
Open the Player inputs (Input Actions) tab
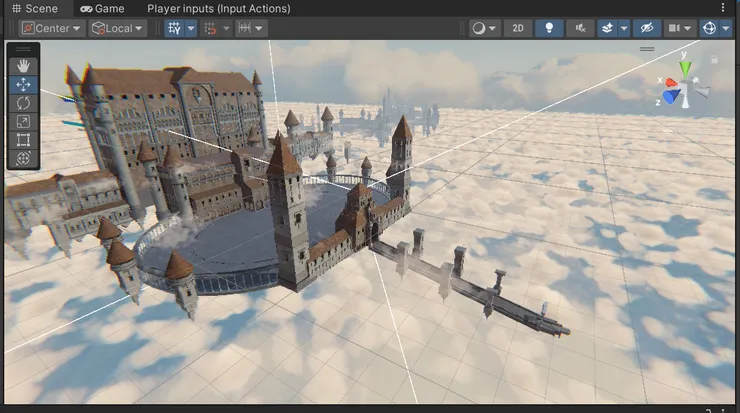pyautogui.click(x=219, y=8)
